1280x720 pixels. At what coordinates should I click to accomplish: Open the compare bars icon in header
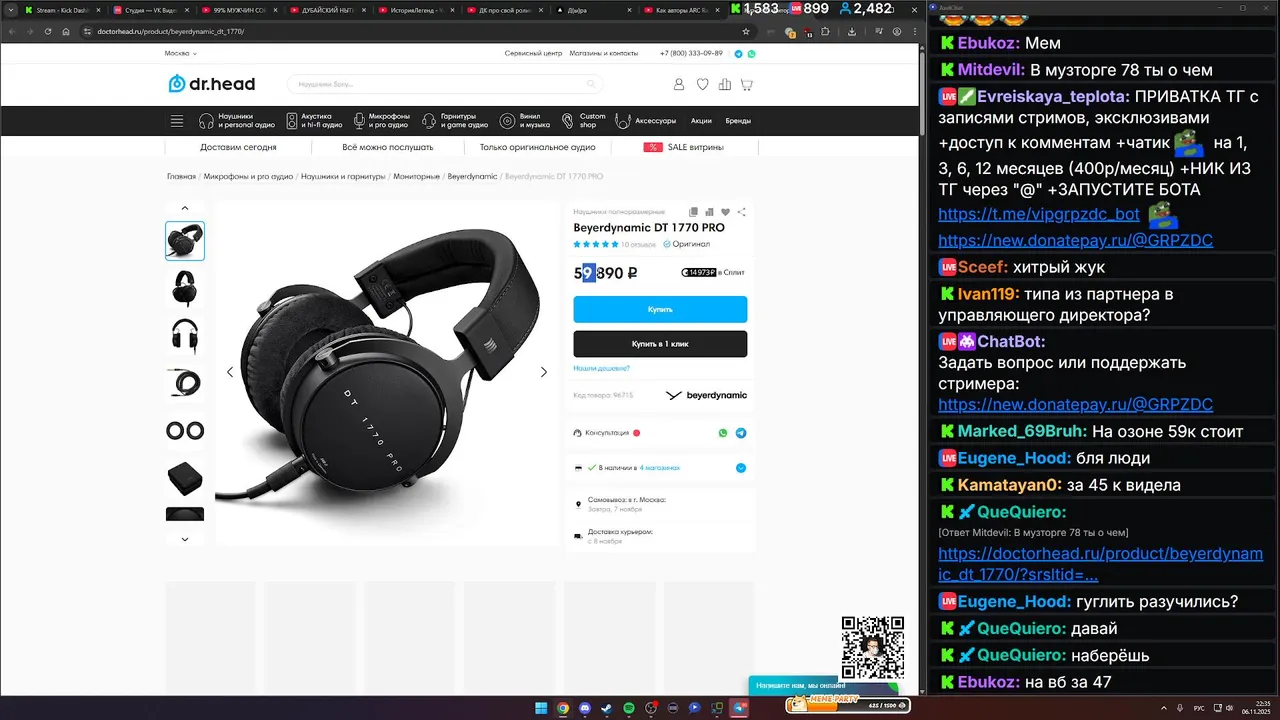pos(724,85)
